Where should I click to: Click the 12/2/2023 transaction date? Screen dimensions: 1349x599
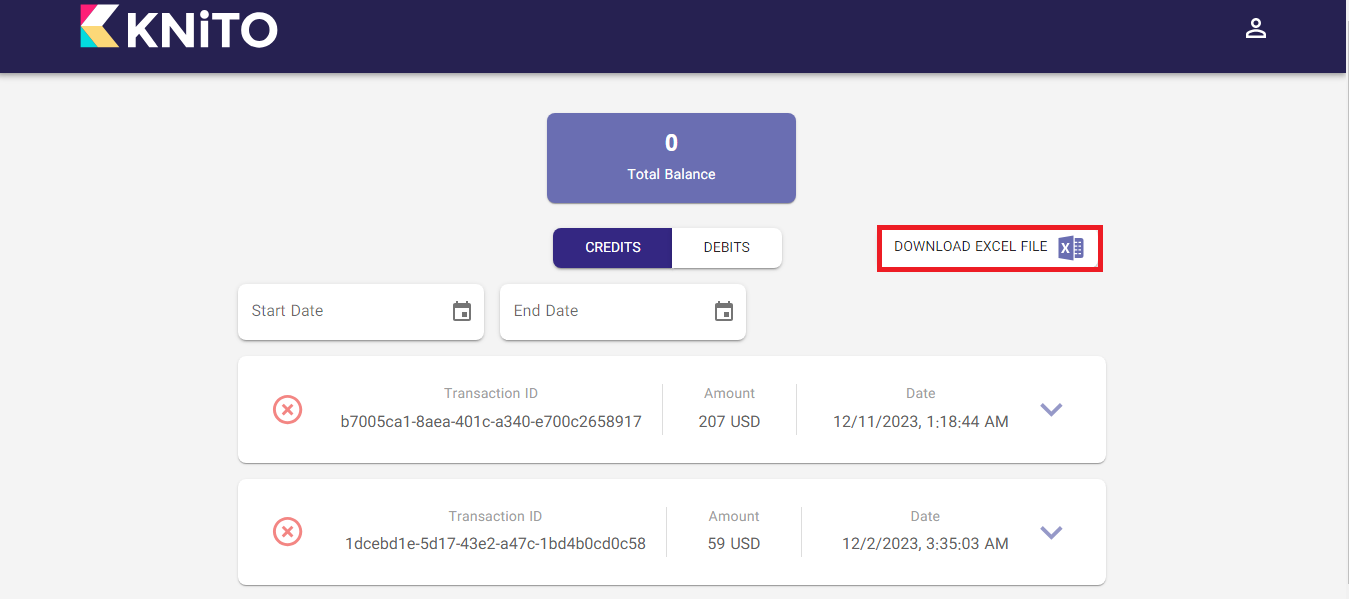(x=924, y=545)
